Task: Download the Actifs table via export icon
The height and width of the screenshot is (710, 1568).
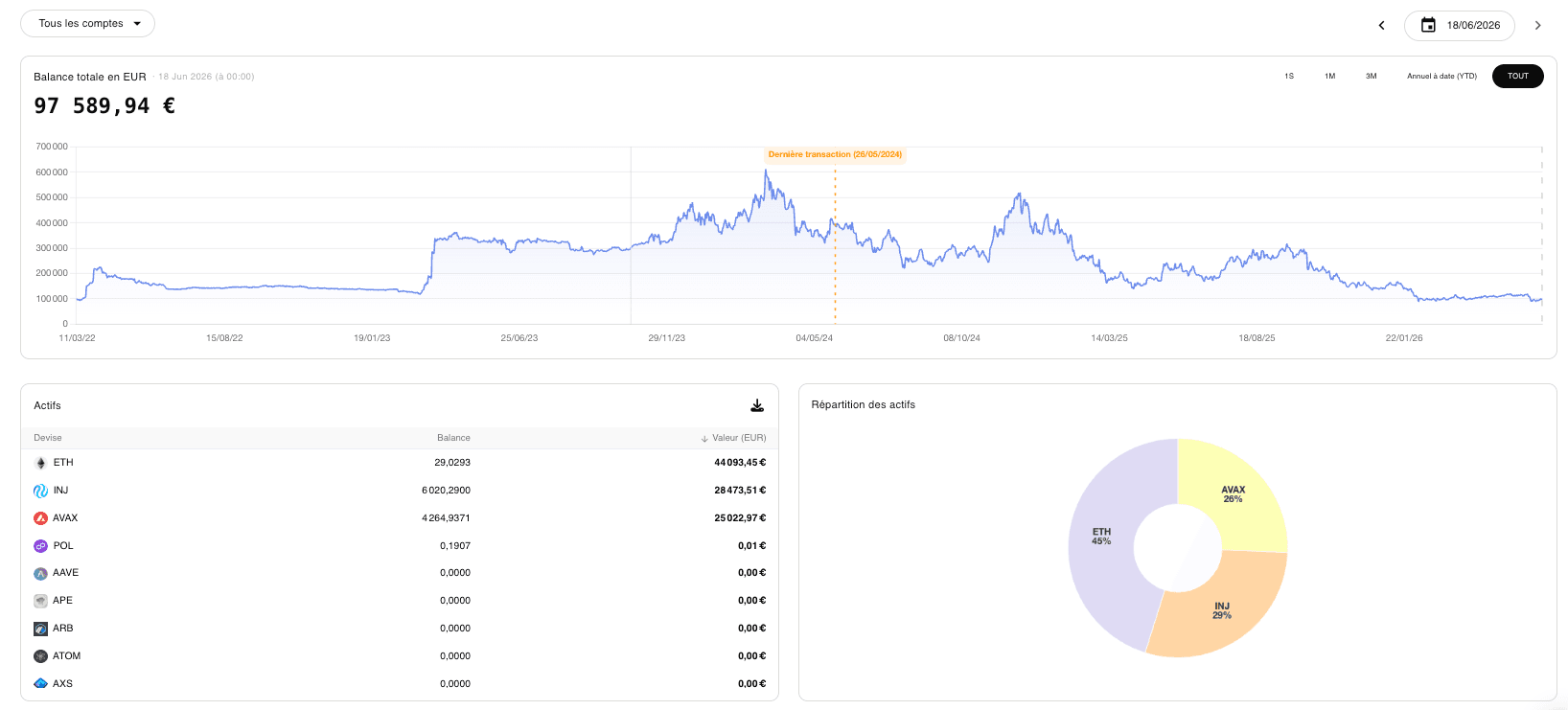Action: pyautogui.click(x=757, y=406)
